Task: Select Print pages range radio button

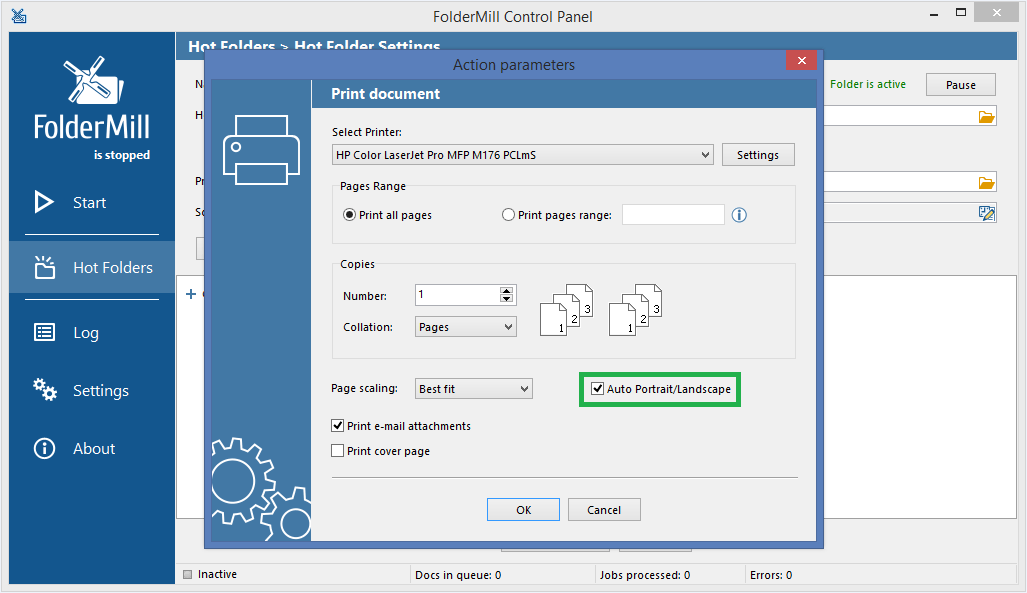Action: 508,215
